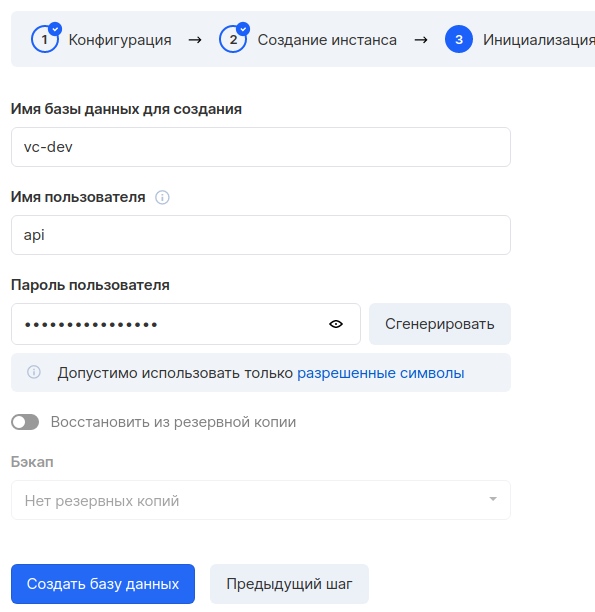Click Предыдущий шаг button
Viewport: 595px width, 612px height.
point(289,584)
